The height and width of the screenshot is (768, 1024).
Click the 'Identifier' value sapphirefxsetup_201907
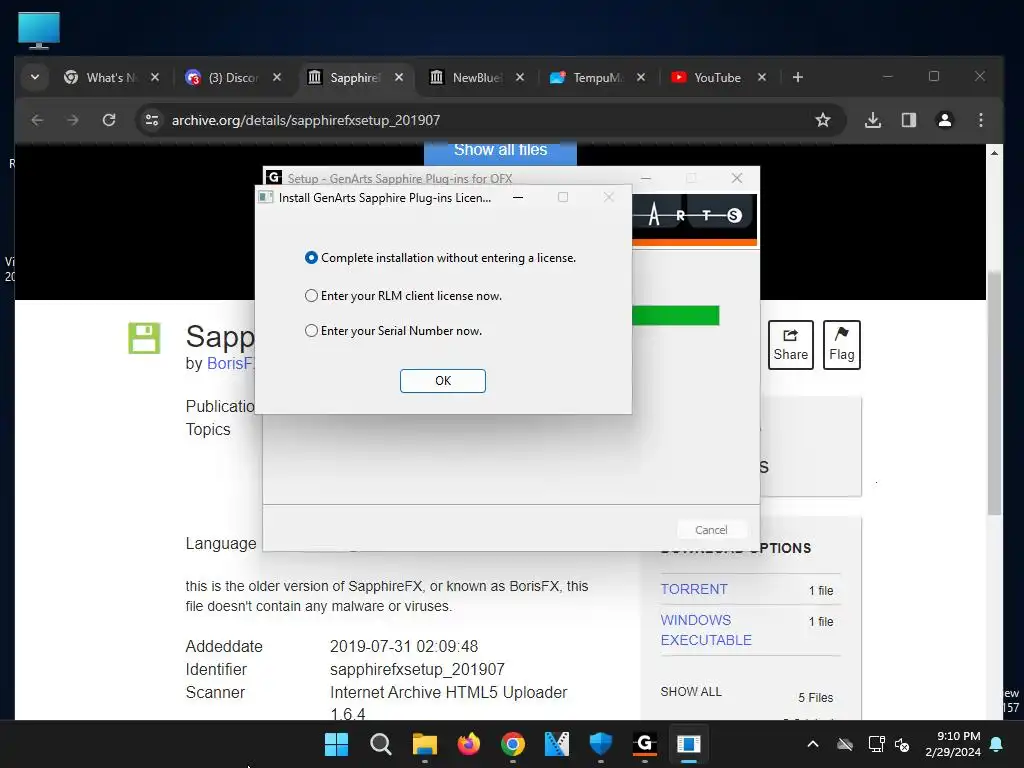point(417,669)
